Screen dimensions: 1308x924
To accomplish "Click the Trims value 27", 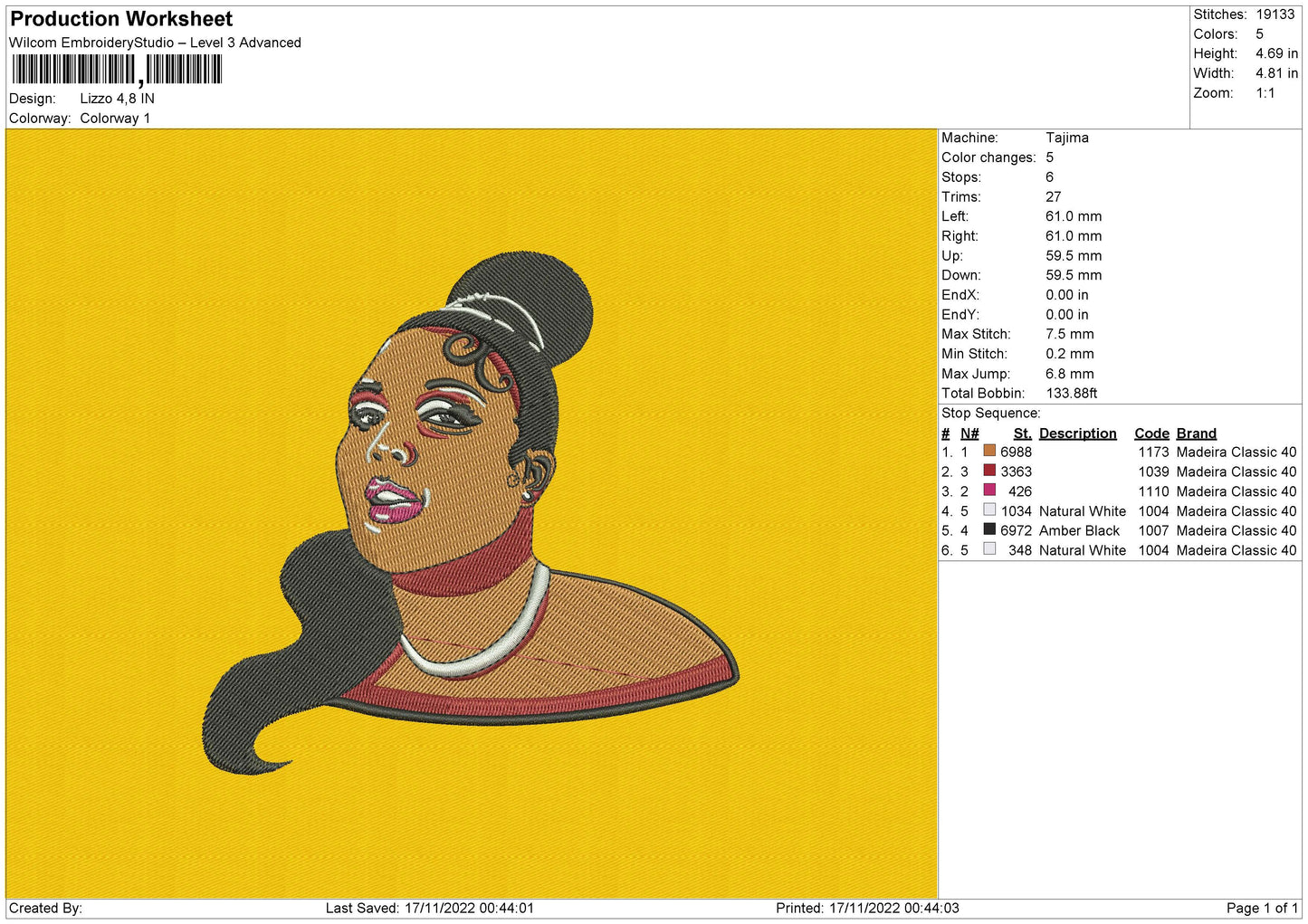I will [1054, 196].
